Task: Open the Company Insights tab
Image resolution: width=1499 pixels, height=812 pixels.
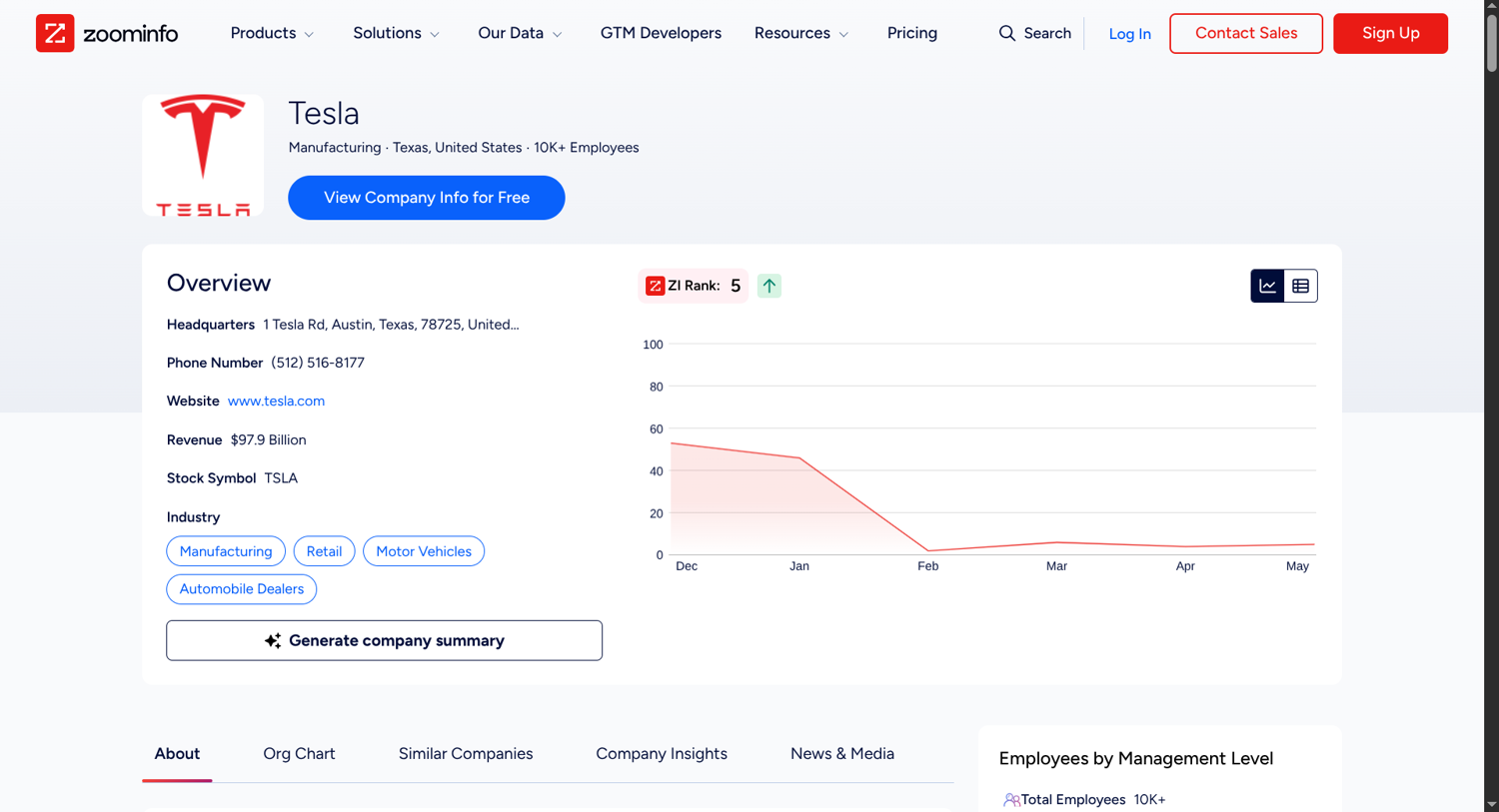Action: pos(662,754)
